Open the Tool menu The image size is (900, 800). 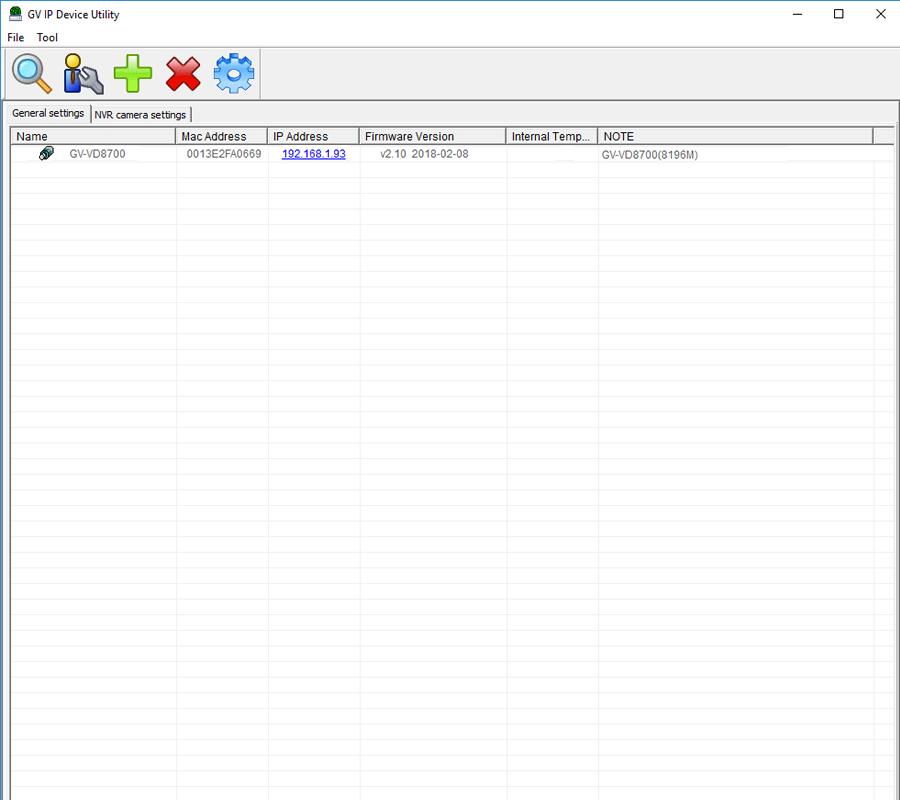point(47,37)
